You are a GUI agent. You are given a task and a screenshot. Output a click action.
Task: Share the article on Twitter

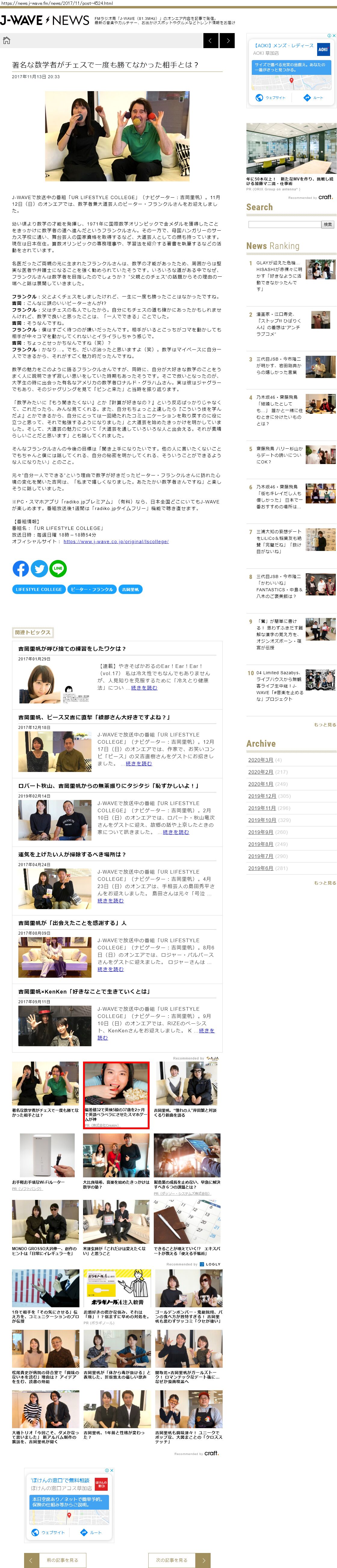[x=39, y=568]
